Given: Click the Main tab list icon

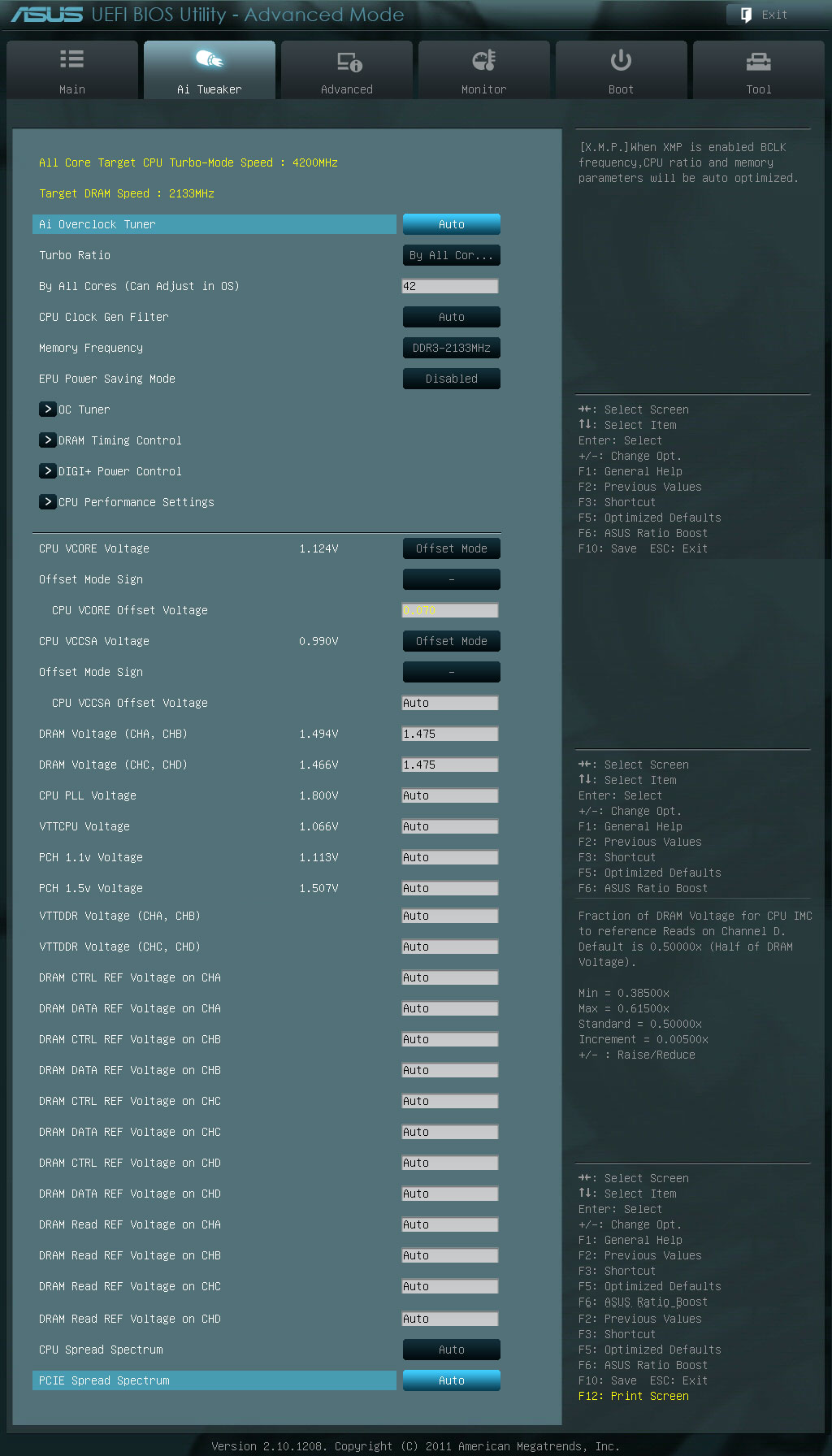Looking at the screenshot, I should (x=71, y=59).
